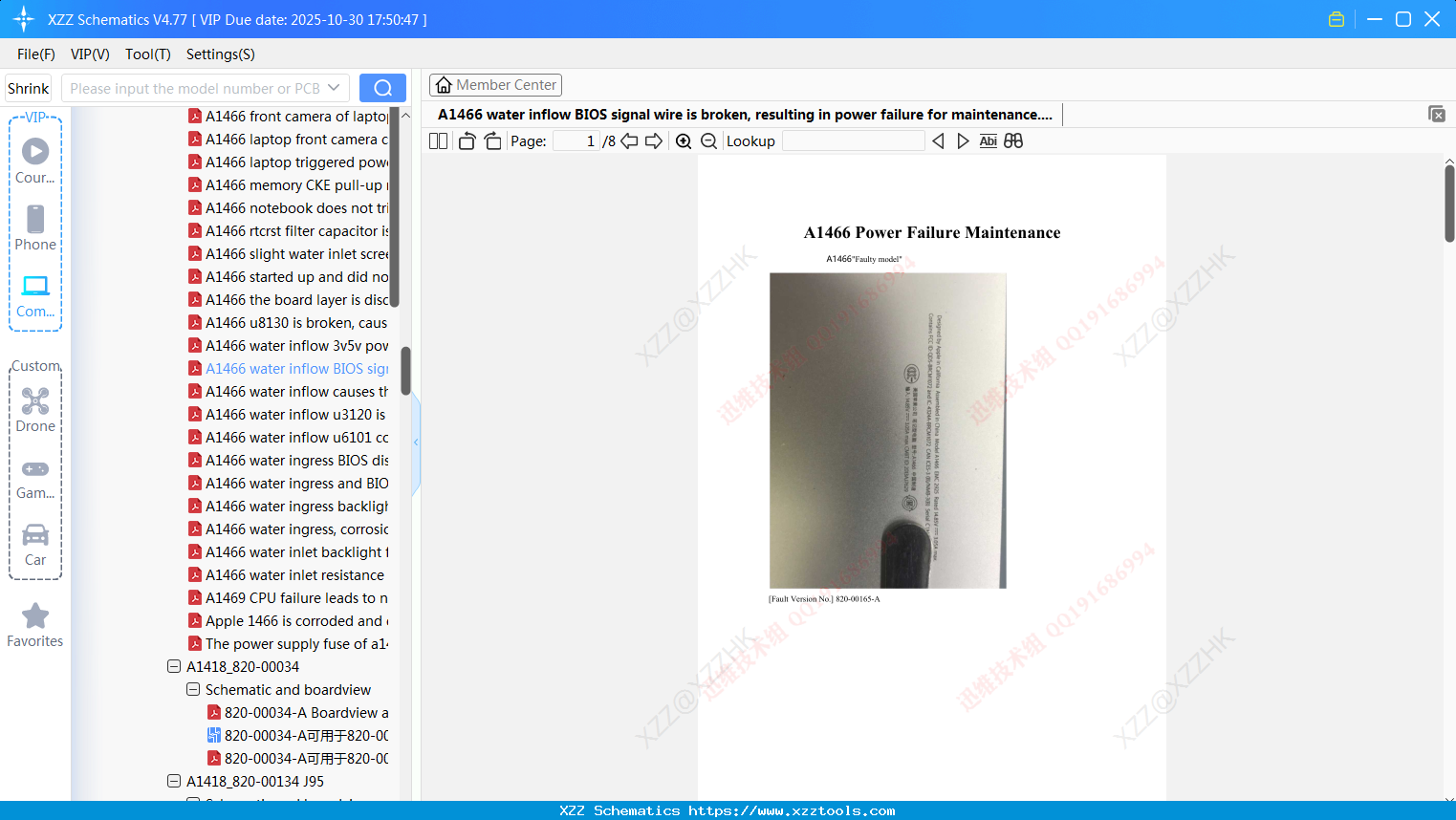
Task: Zoom out of the document
Action: (x=708, y=141)
